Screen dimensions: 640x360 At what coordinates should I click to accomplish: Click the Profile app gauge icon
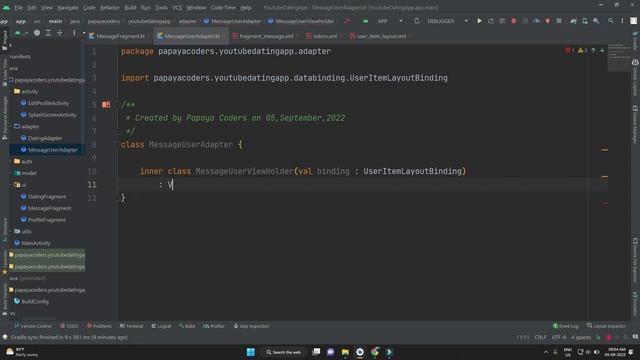(x=536, y=21)
